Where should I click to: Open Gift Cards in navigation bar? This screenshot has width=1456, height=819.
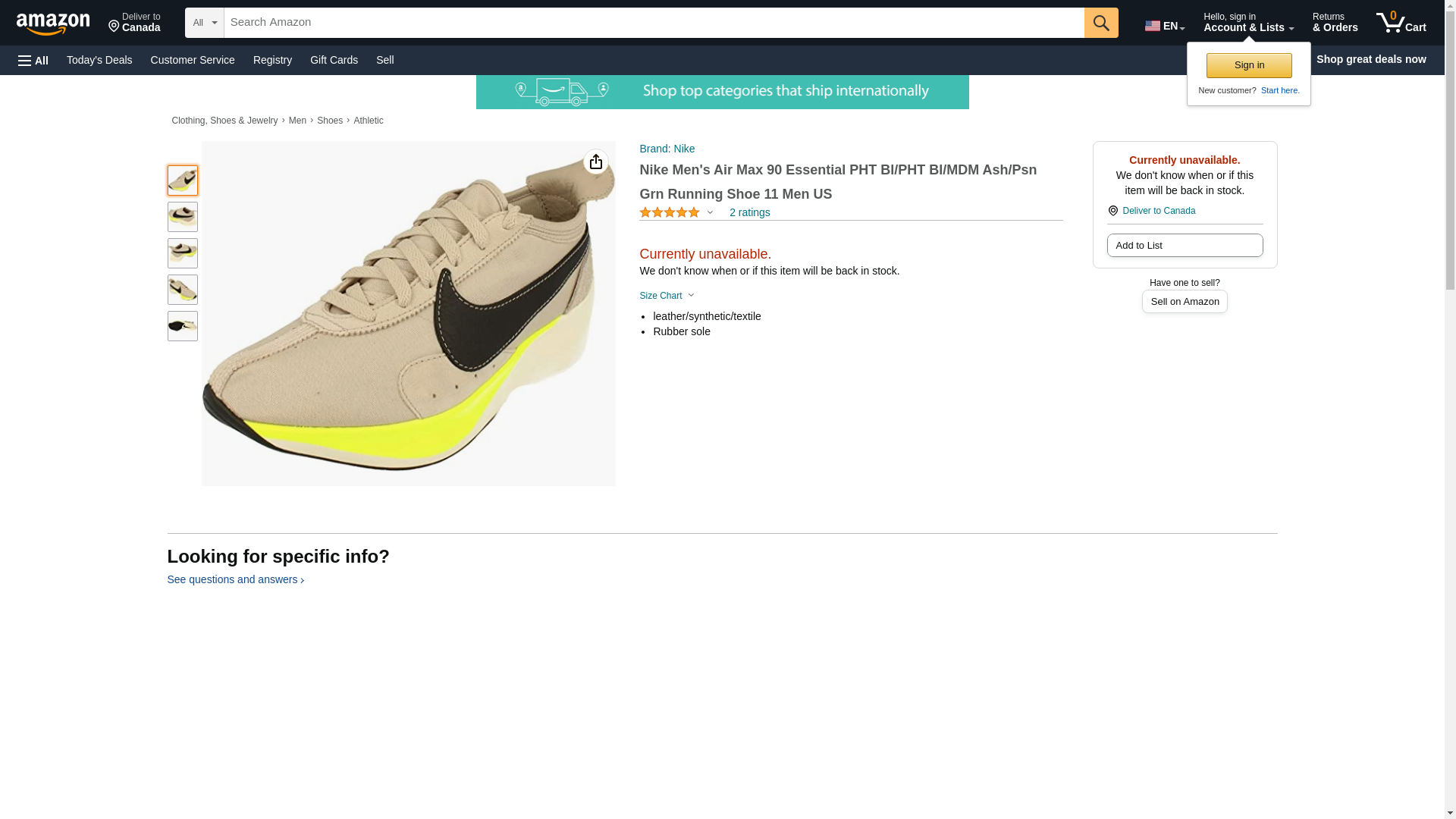pos(334,60)
